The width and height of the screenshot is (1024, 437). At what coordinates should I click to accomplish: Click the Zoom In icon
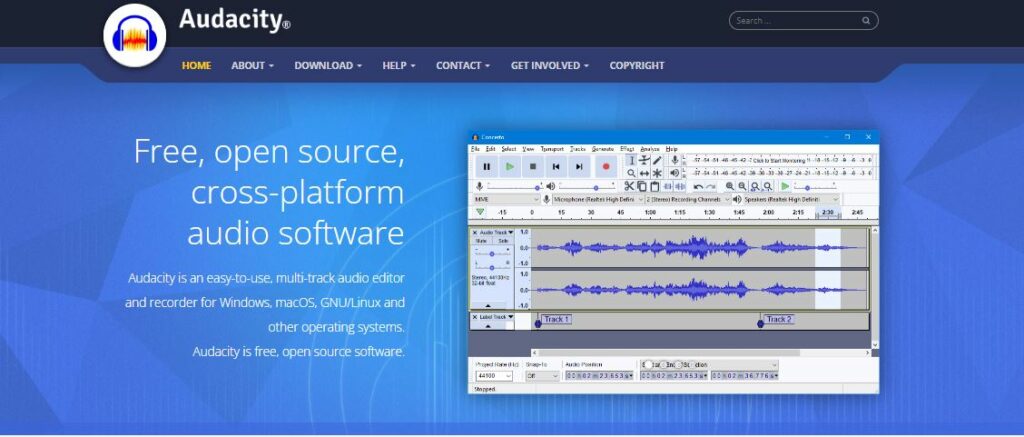click(x=729, y=187)
